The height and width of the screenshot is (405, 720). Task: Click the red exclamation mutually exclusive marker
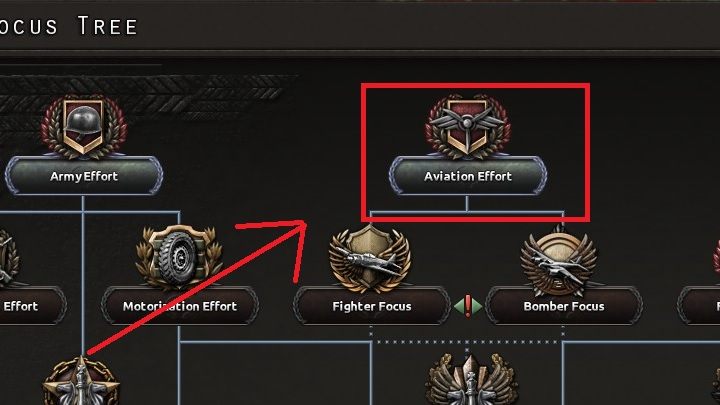click(467, 306)
